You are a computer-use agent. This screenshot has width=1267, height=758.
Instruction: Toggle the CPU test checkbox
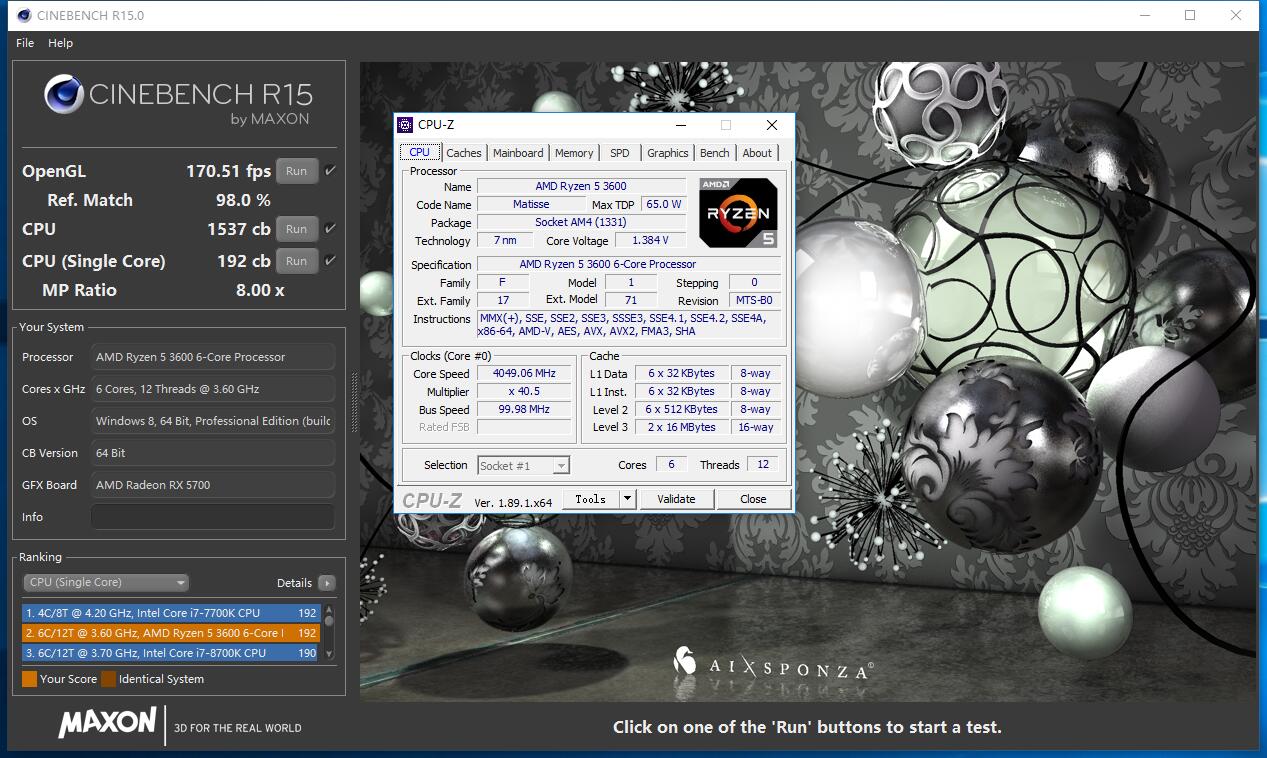pyautogui.click(x=330, y=229)
